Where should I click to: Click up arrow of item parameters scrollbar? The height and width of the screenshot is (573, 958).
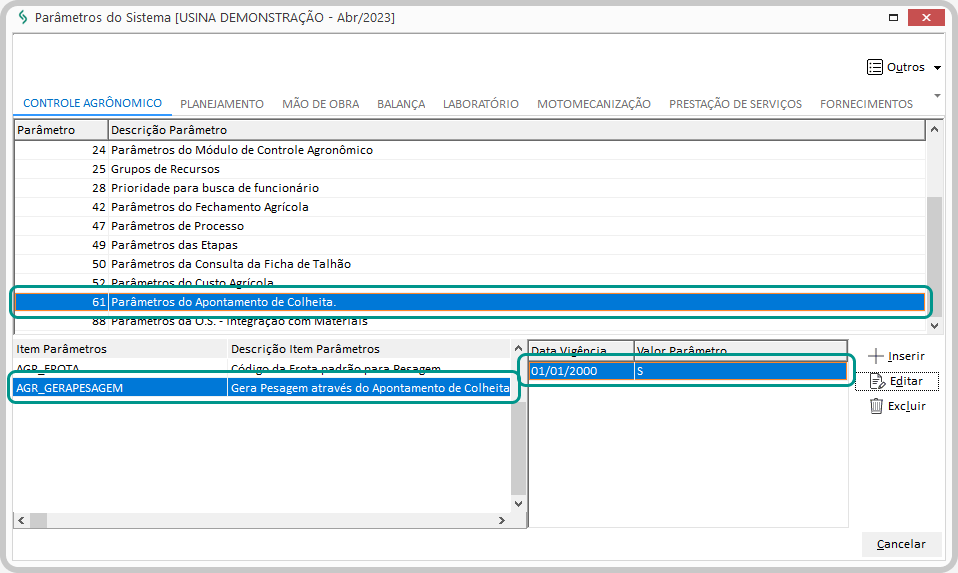click(x=518, y=348)
